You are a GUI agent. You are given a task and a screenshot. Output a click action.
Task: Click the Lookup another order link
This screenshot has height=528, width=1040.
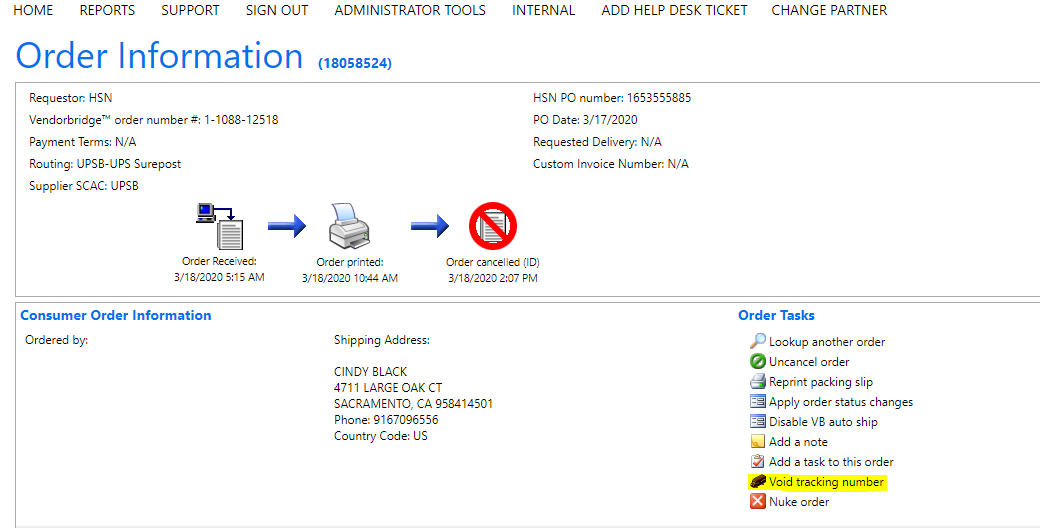(x=826, y=342)
